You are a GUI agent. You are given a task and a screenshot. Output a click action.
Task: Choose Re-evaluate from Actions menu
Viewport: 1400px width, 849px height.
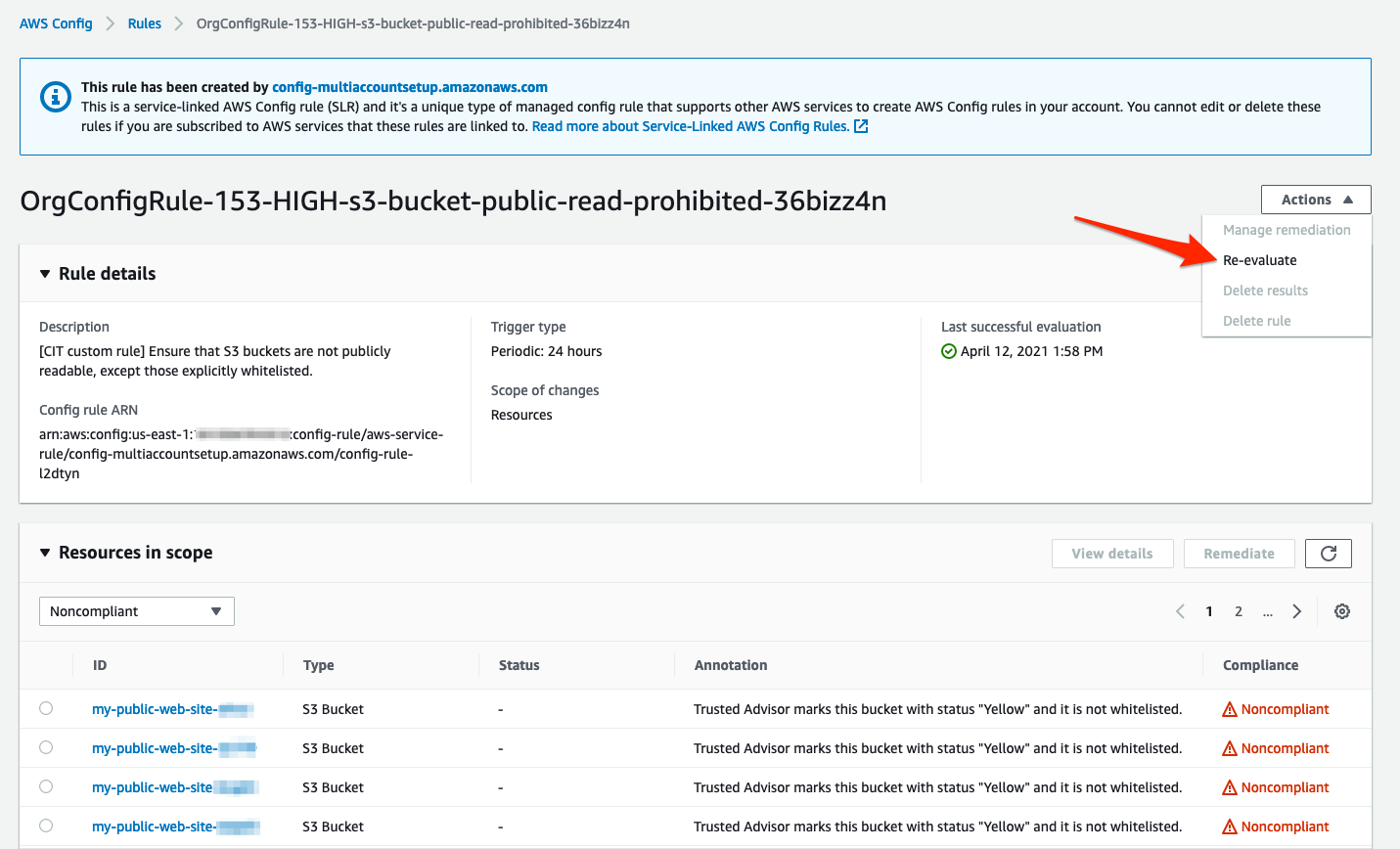[x=1260, y=260]
